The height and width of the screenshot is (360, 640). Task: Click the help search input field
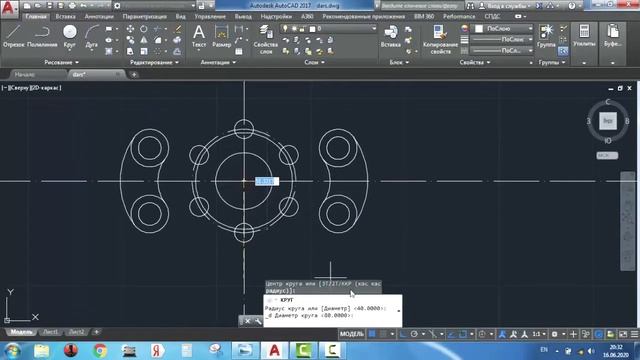tap(422, 6)
